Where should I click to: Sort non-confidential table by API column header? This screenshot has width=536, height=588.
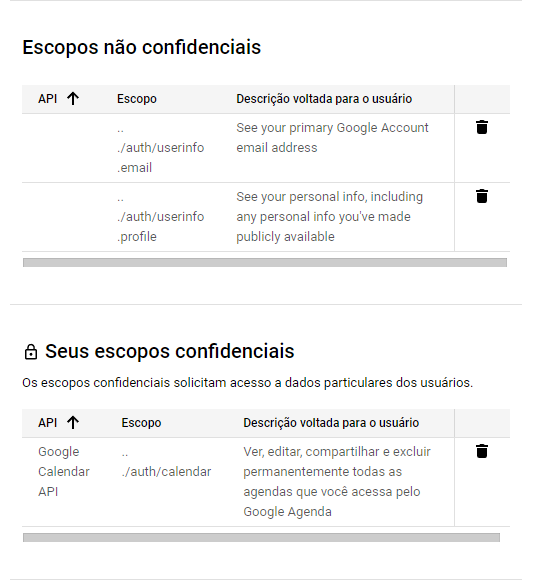[x=47, y=99]
